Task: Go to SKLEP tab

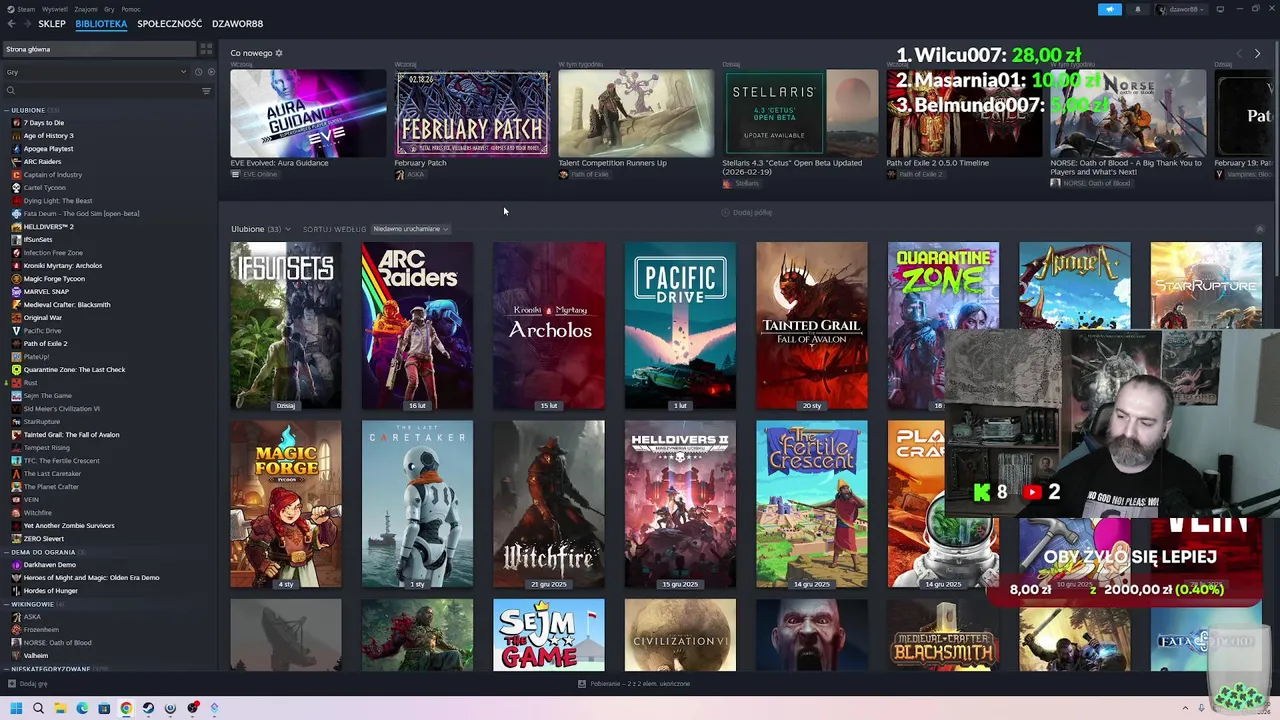Action: (x=52, y=23)
